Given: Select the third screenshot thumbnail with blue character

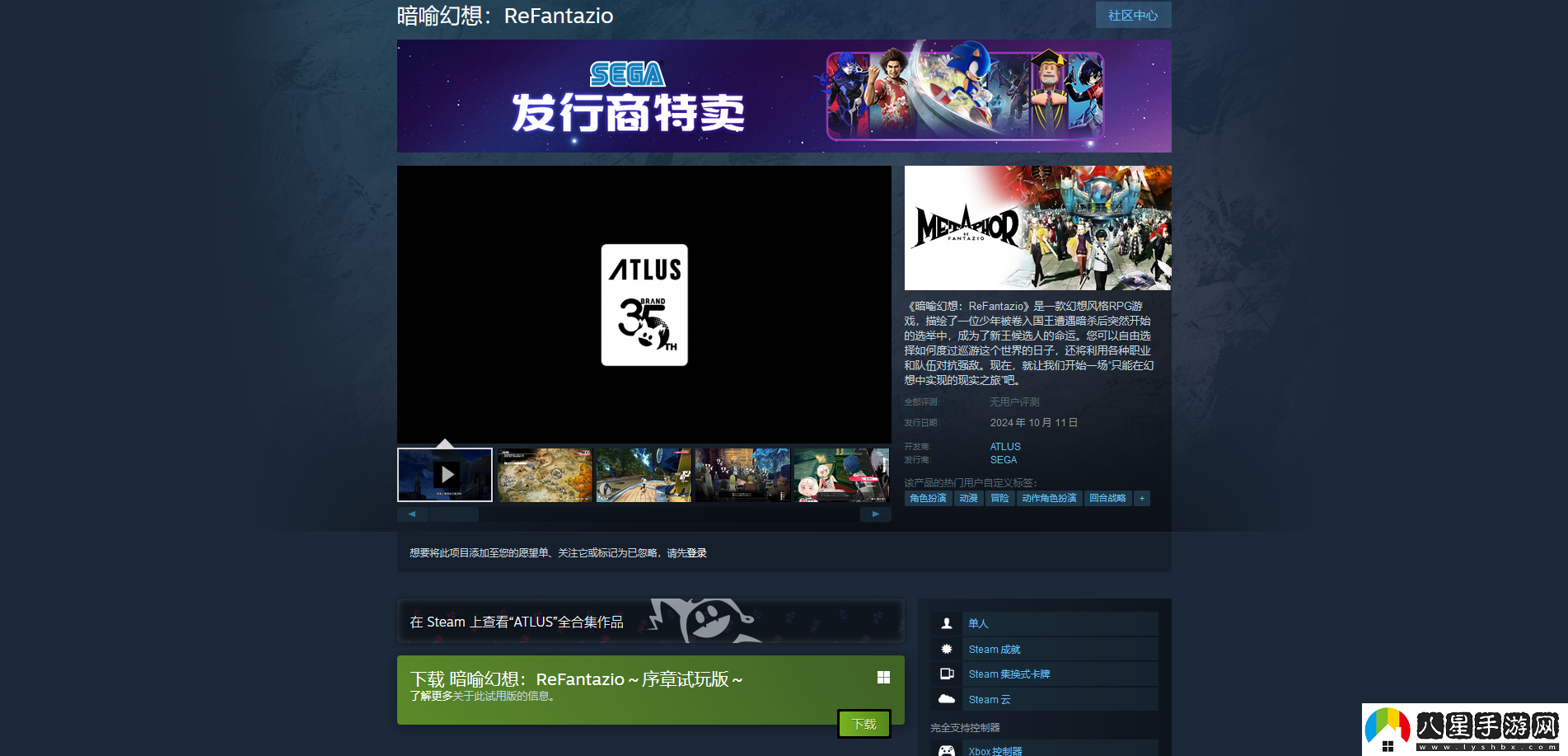Looking at the screenshot, I should (x=644, y=475).
